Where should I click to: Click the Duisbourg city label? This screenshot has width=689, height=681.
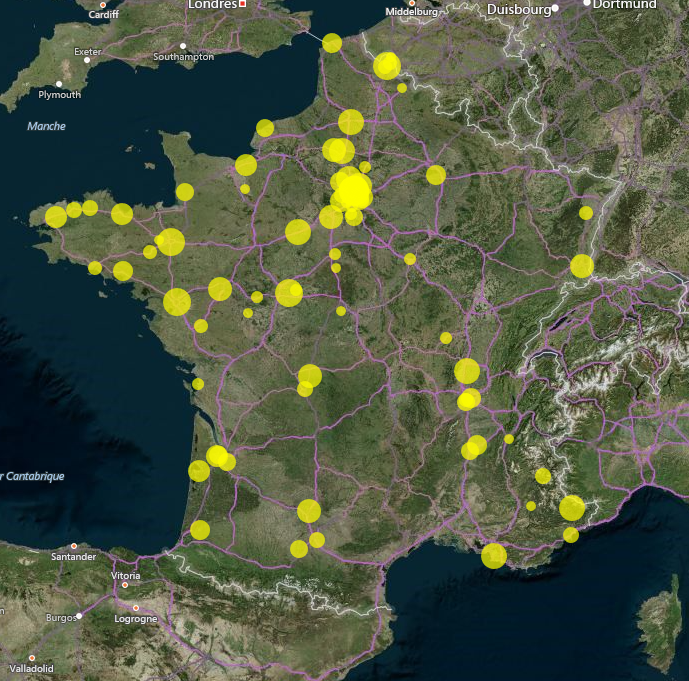(519, 10)
